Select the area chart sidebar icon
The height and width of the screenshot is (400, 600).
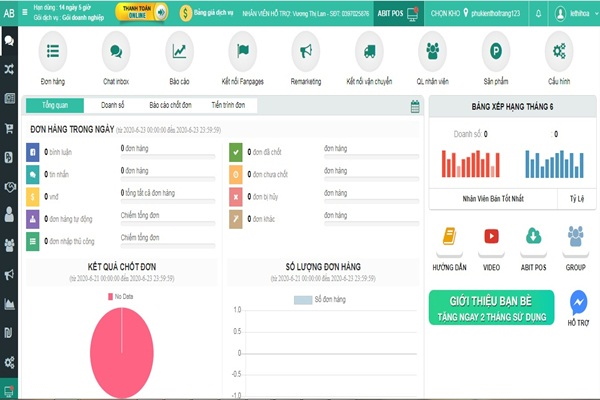point(9,304)
